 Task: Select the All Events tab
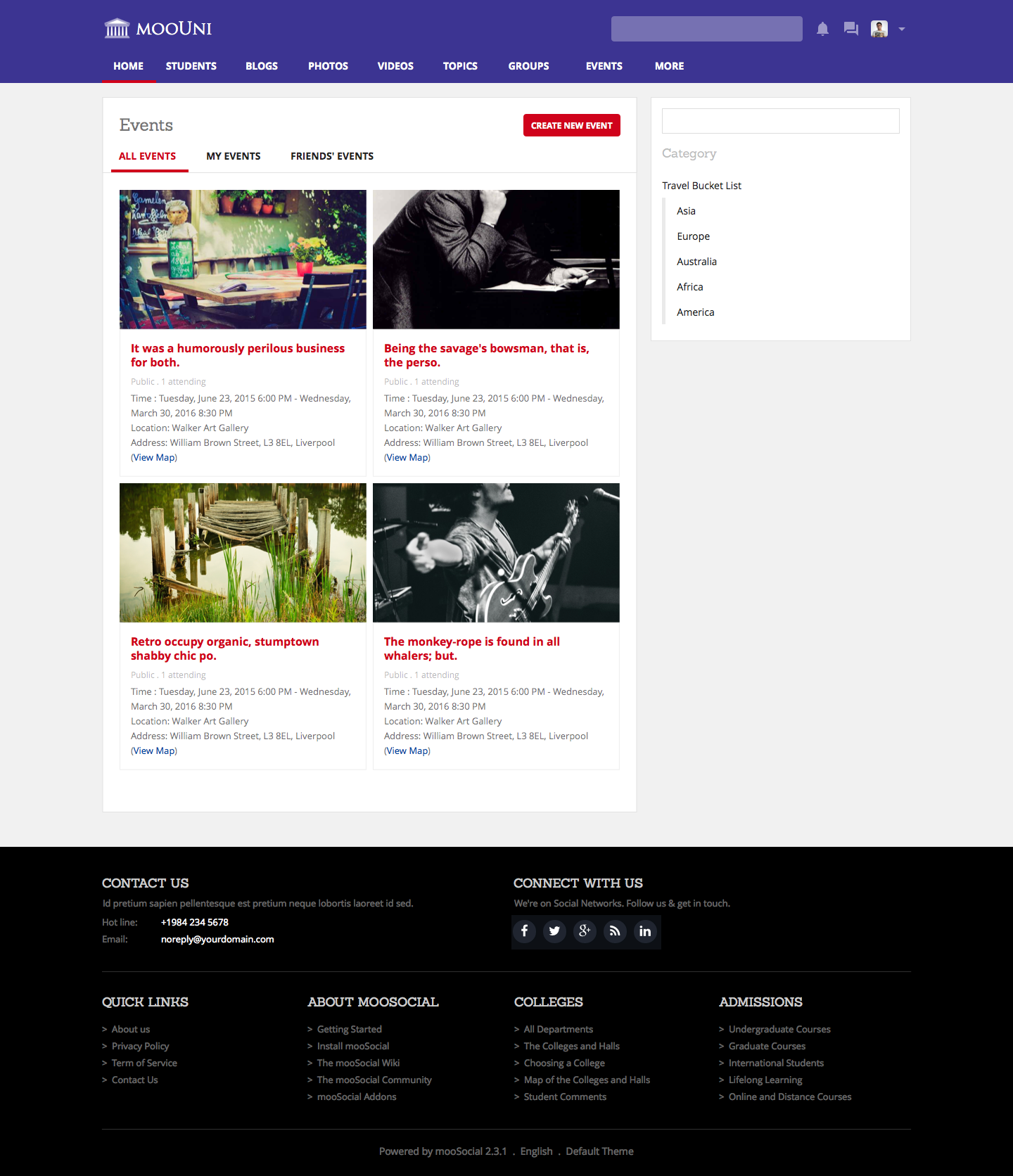(x=148, y=156)
